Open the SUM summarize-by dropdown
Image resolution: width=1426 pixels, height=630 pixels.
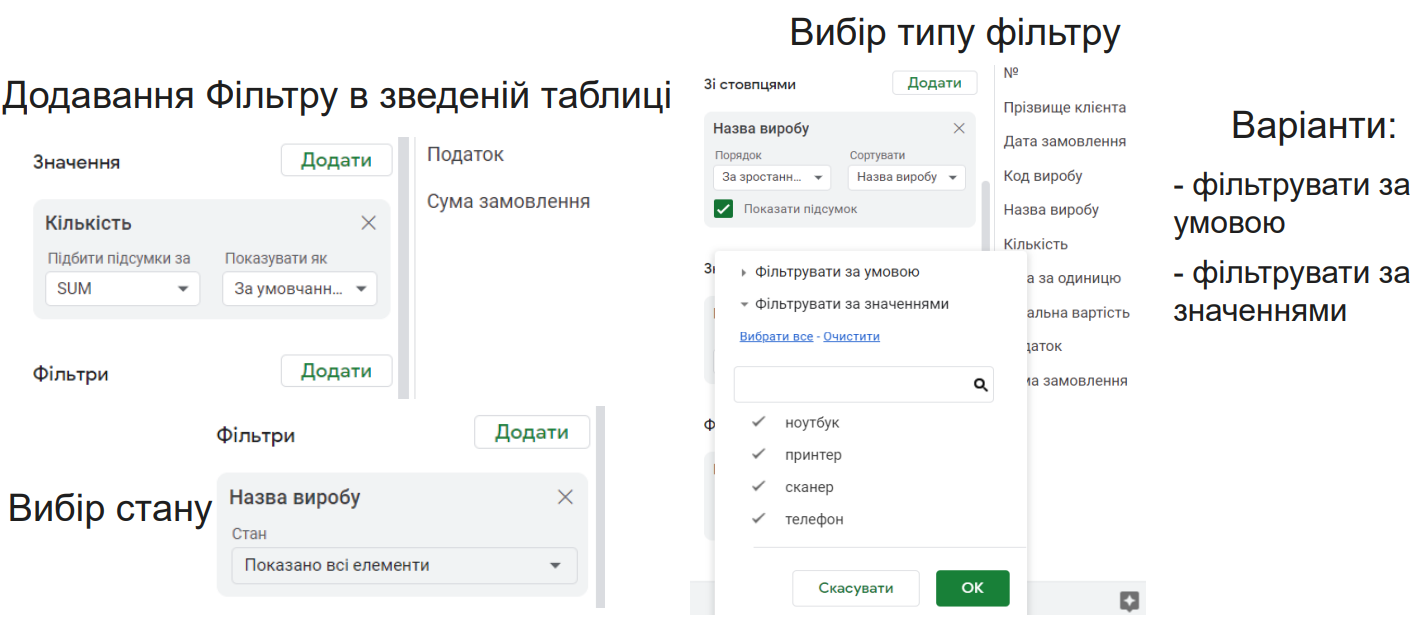(x=122, y=289)
